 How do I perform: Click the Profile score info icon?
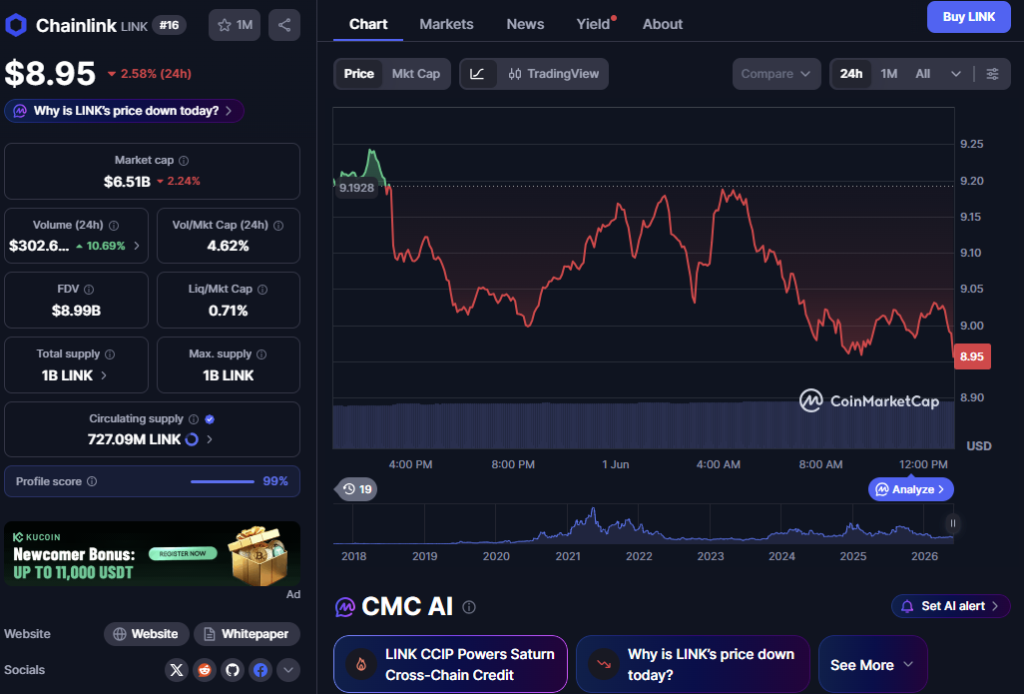click(x=92, y=481)
